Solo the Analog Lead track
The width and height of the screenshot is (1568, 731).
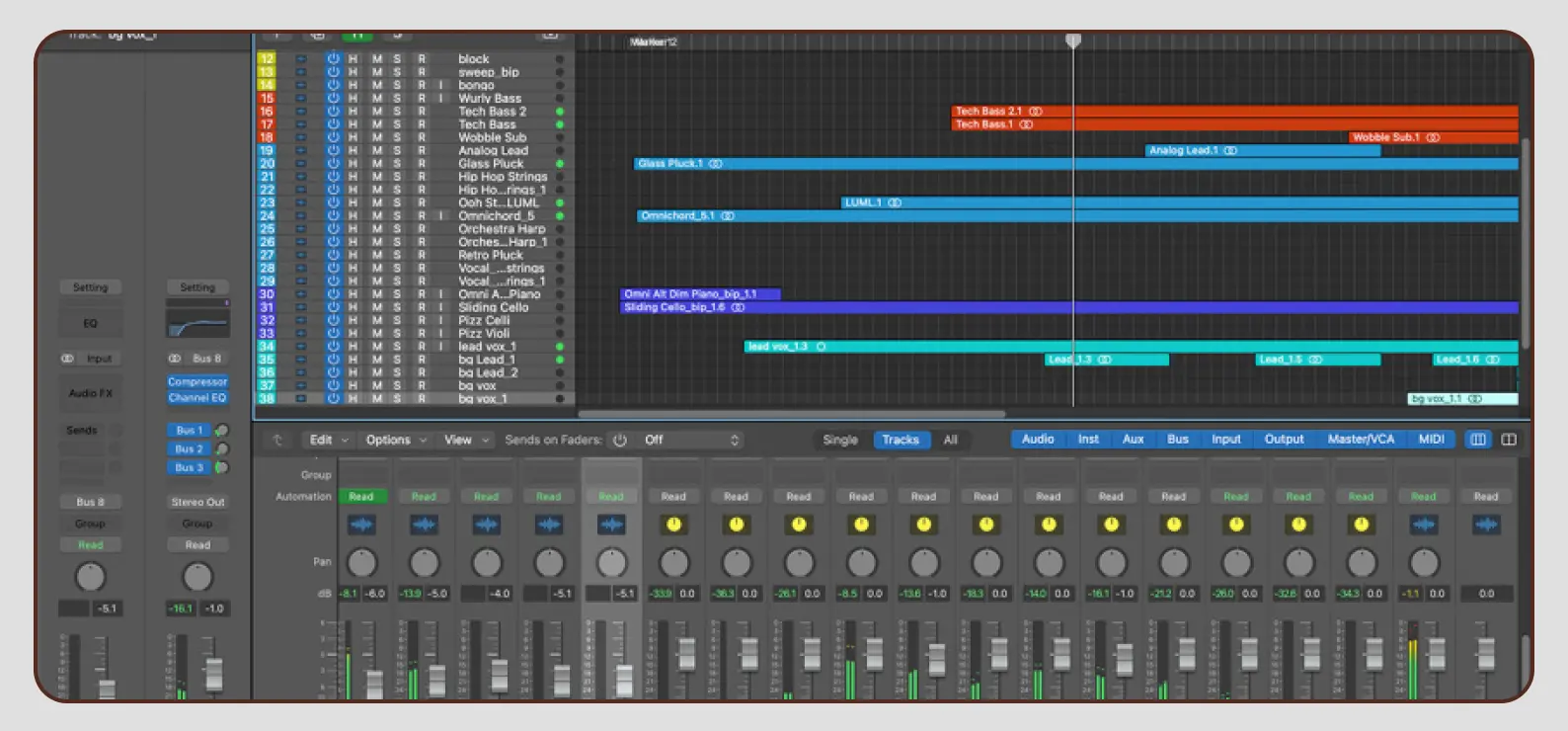[x=398, y=151]
